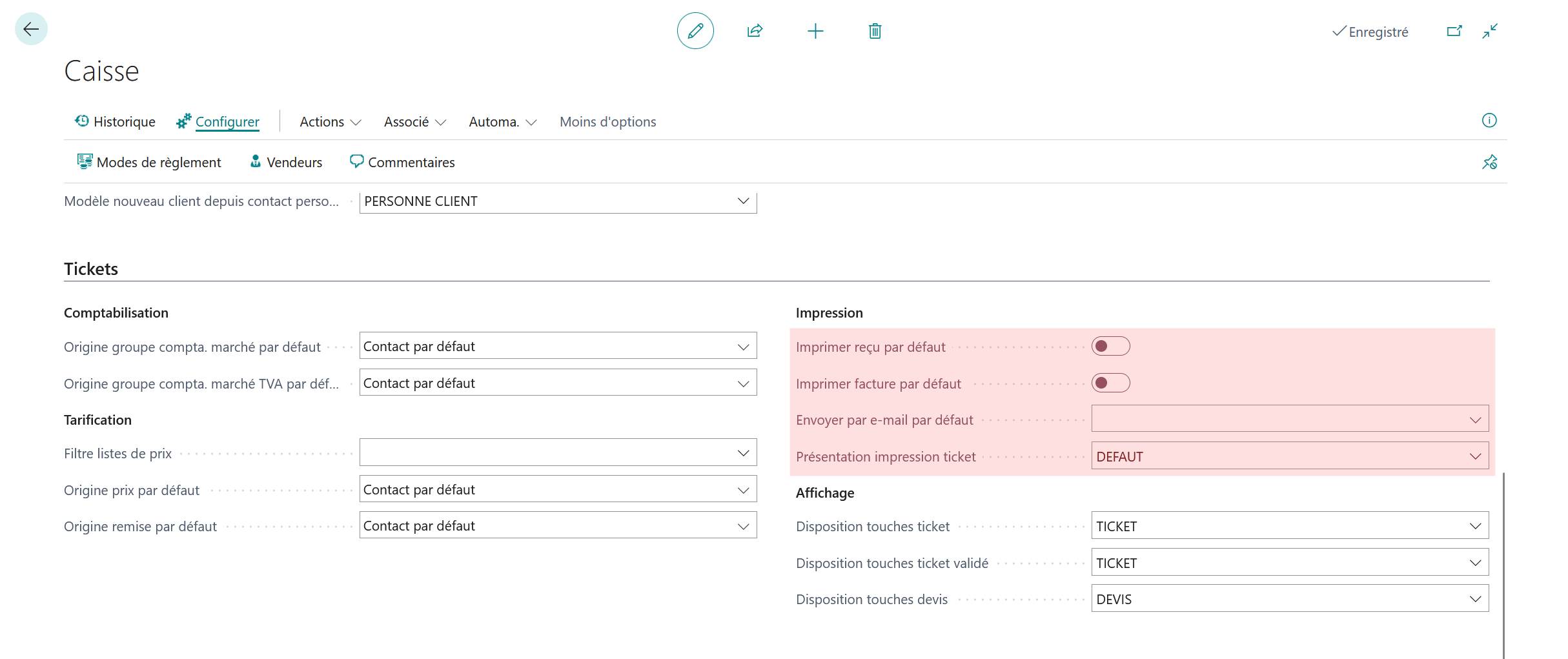1568x659 pixels.
Task: Open Envoyer par e-mail par défaut dropdown
Action: [1290, 420]
